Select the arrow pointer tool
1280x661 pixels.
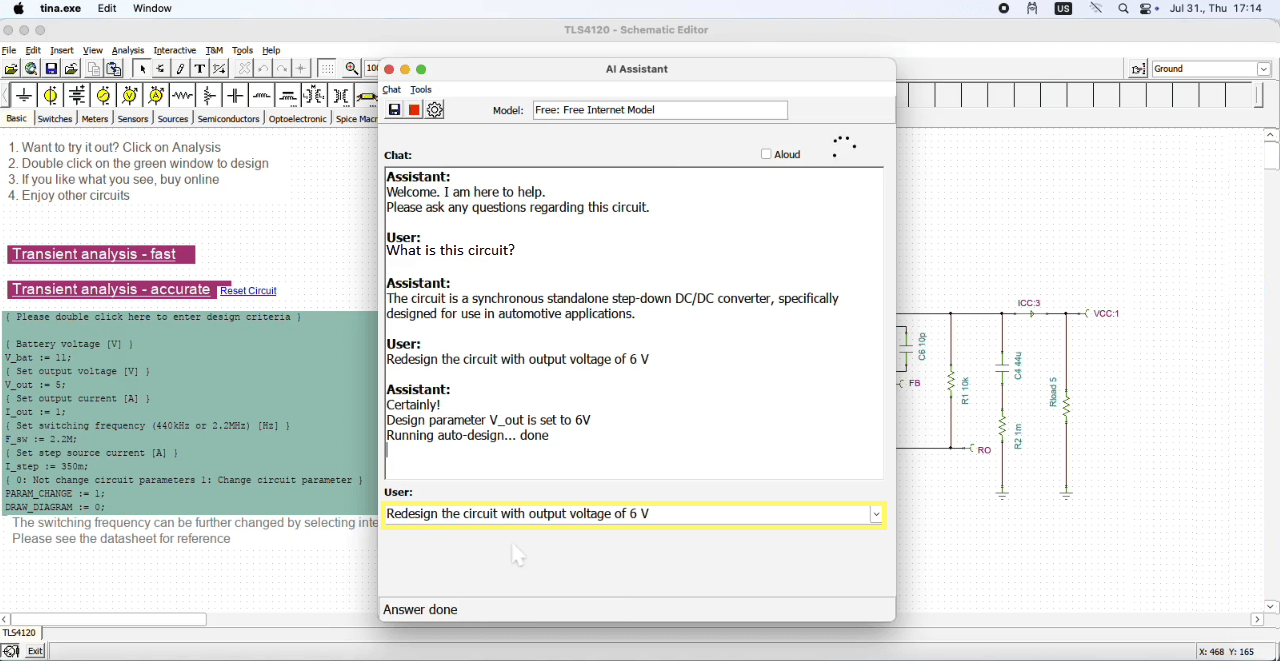(x=143, y=68)
